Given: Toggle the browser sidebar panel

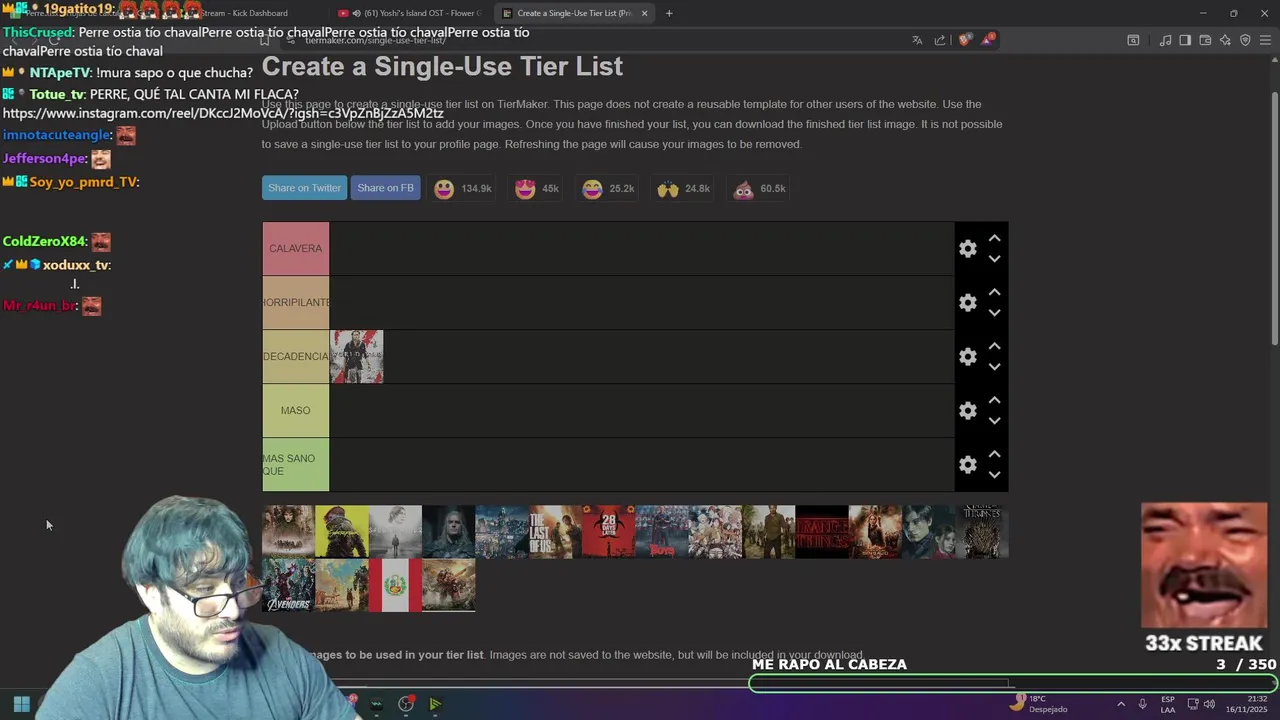Looking at the screenshot, I should click(1185, 40).
